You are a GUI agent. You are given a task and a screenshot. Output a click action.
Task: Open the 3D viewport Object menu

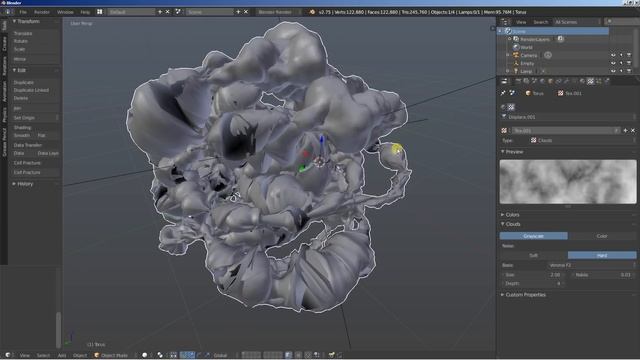(x=80, y=356)
